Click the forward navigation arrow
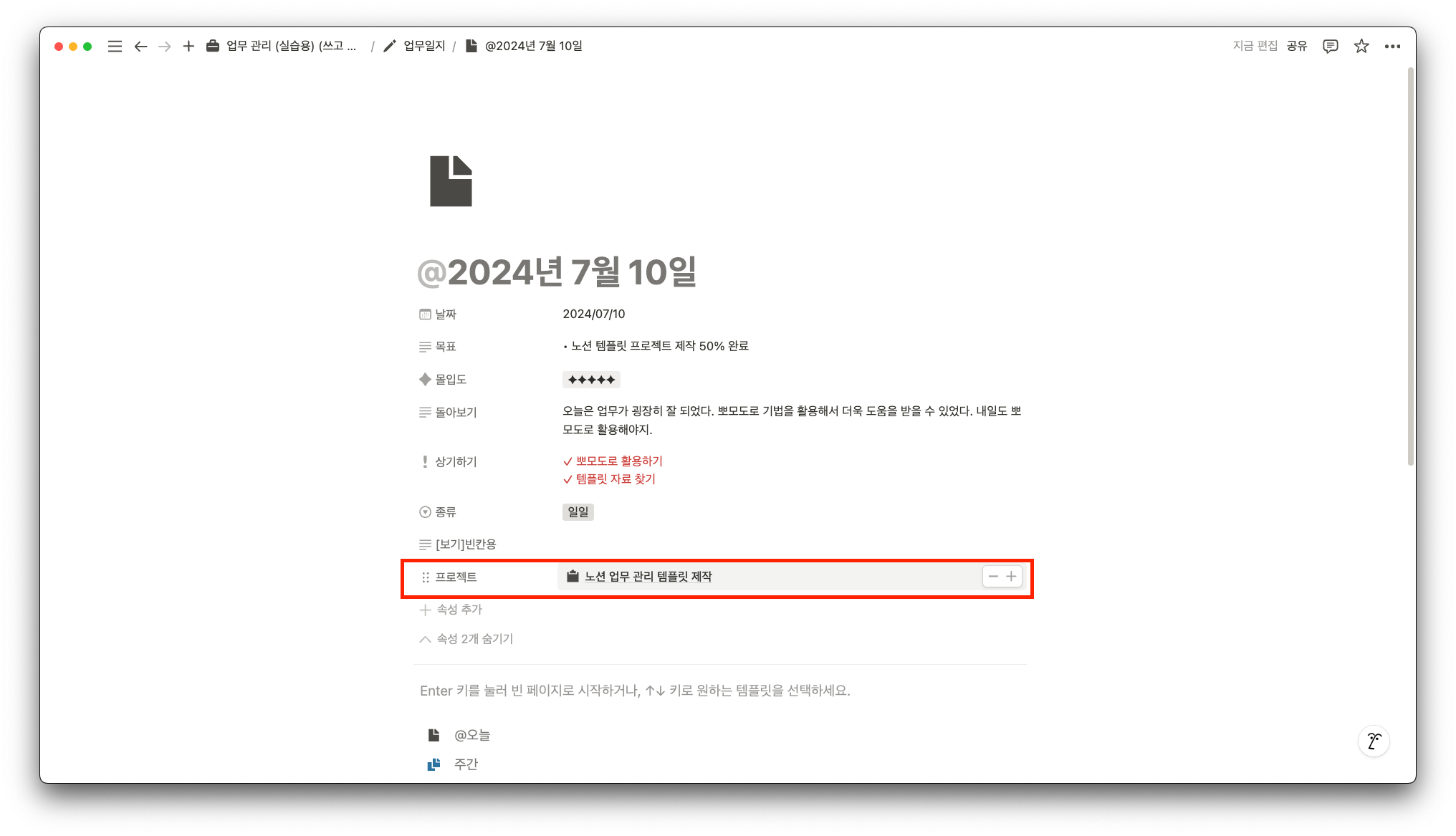The height and width of the screenshot is (836, 1456). pyautogui.click(x=165, y=47)
